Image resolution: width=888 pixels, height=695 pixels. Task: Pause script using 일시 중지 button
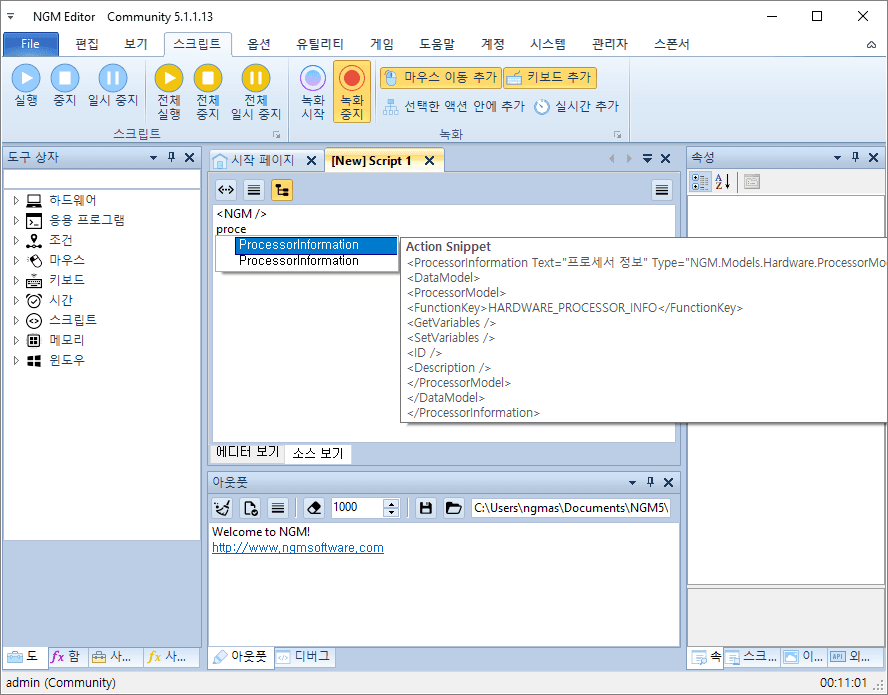113,86
